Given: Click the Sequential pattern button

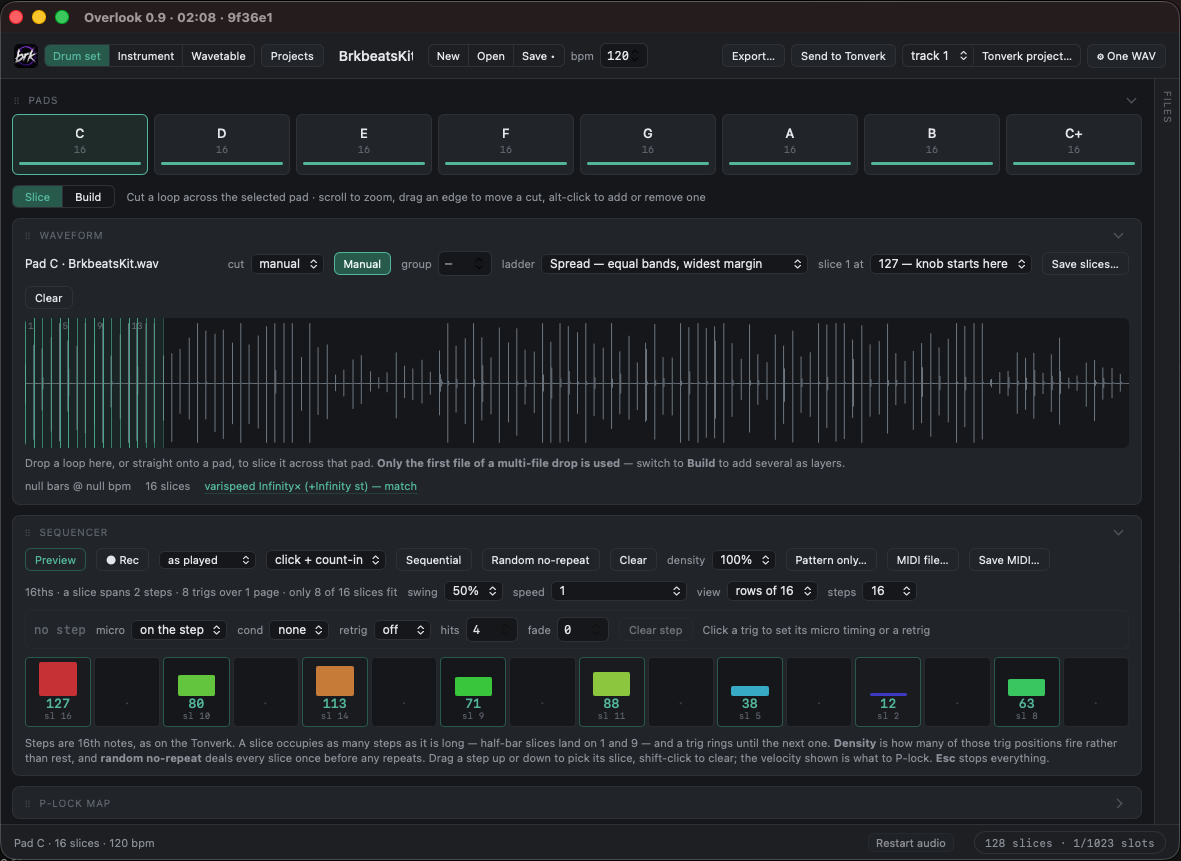Looking at the screenshot, I should point(433,560).
